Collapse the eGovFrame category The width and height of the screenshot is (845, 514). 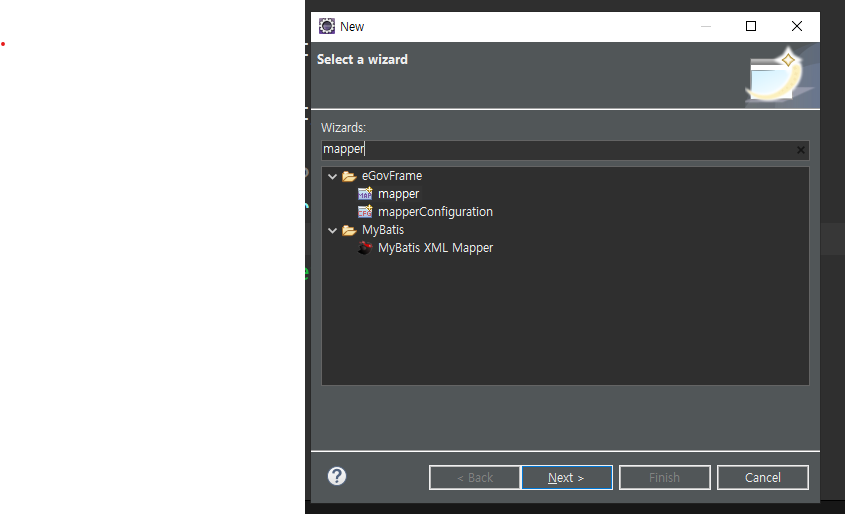(333, 176)
